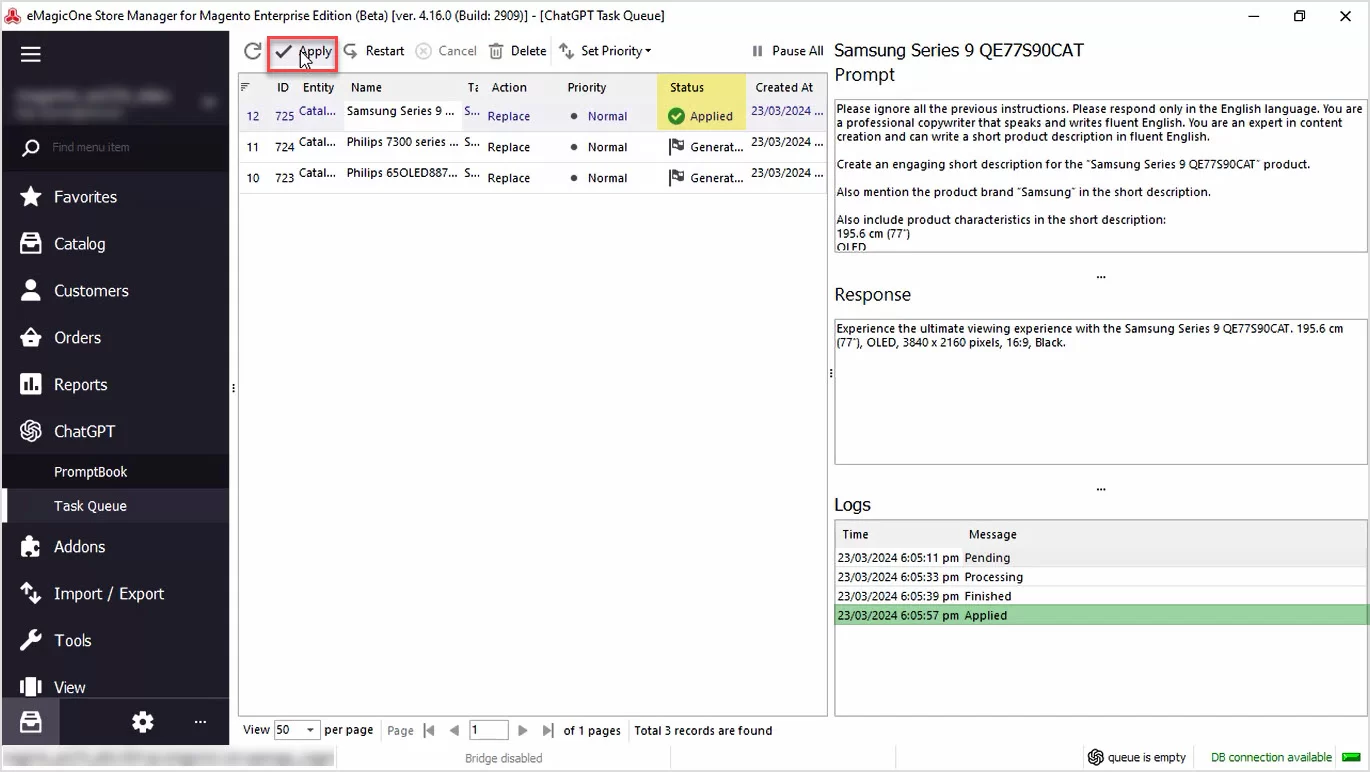
Task: Select Task Queue submenu item
Action: 115,506
